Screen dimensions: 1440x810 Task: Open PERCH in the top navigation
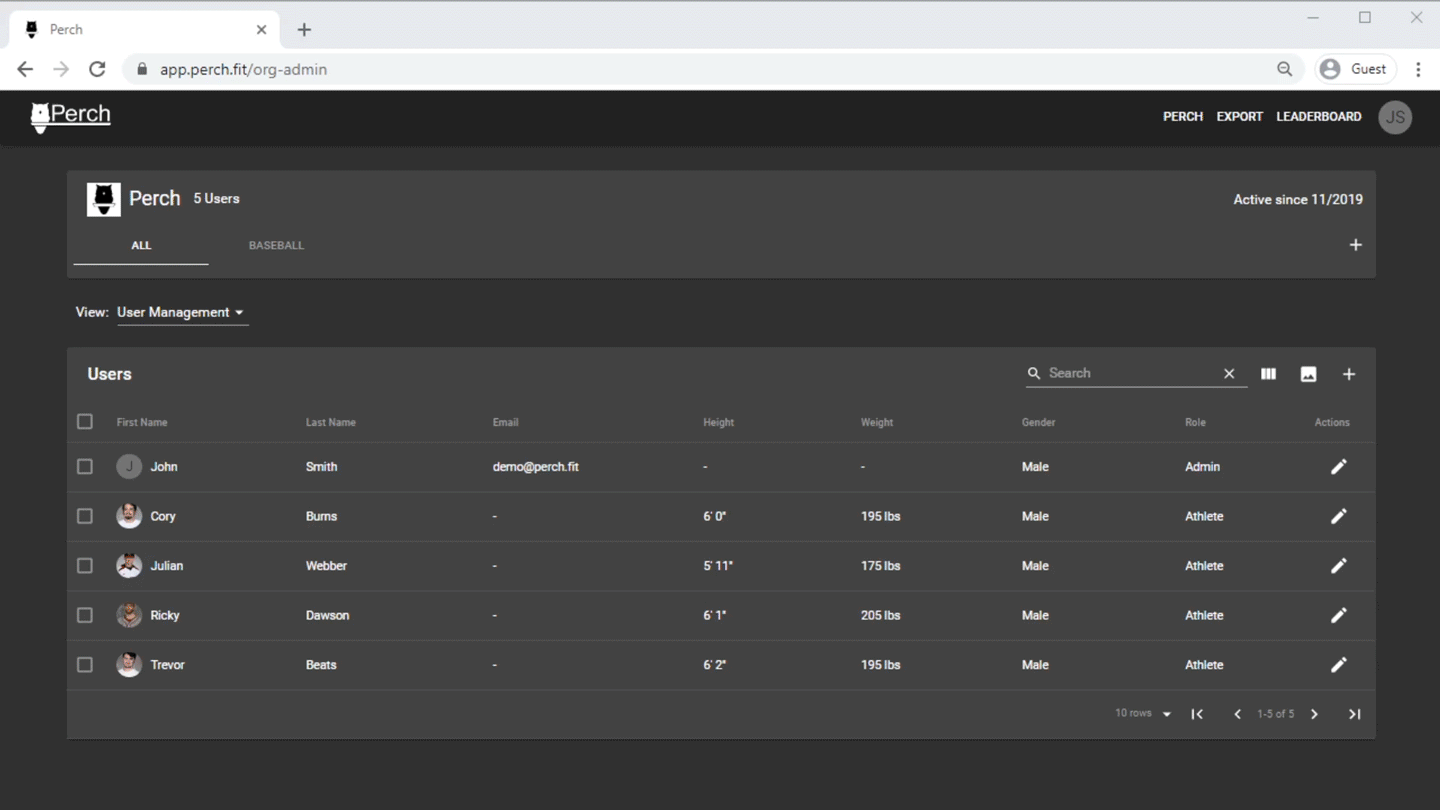click(x=1182, y=117)
